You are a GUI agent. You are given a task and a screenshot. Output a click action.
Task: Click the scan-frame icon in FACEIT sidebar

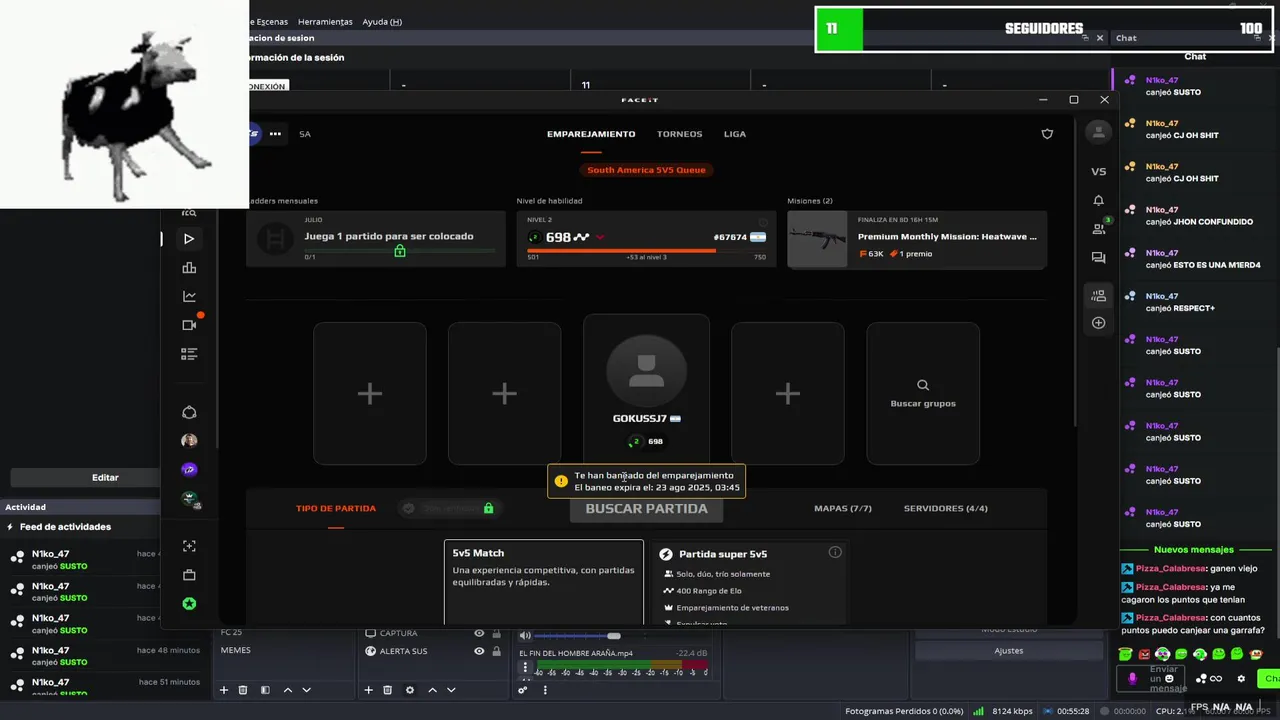[x=189, y=546]
